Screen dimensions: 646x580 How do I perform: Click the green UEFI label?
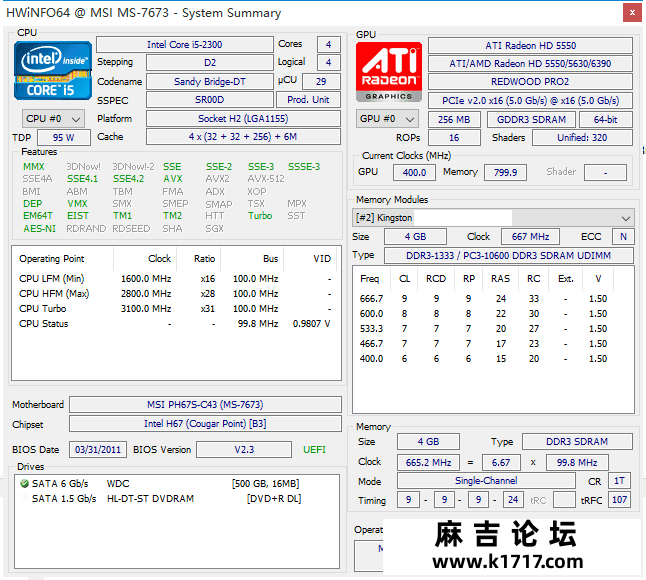[x=314, y=449]
